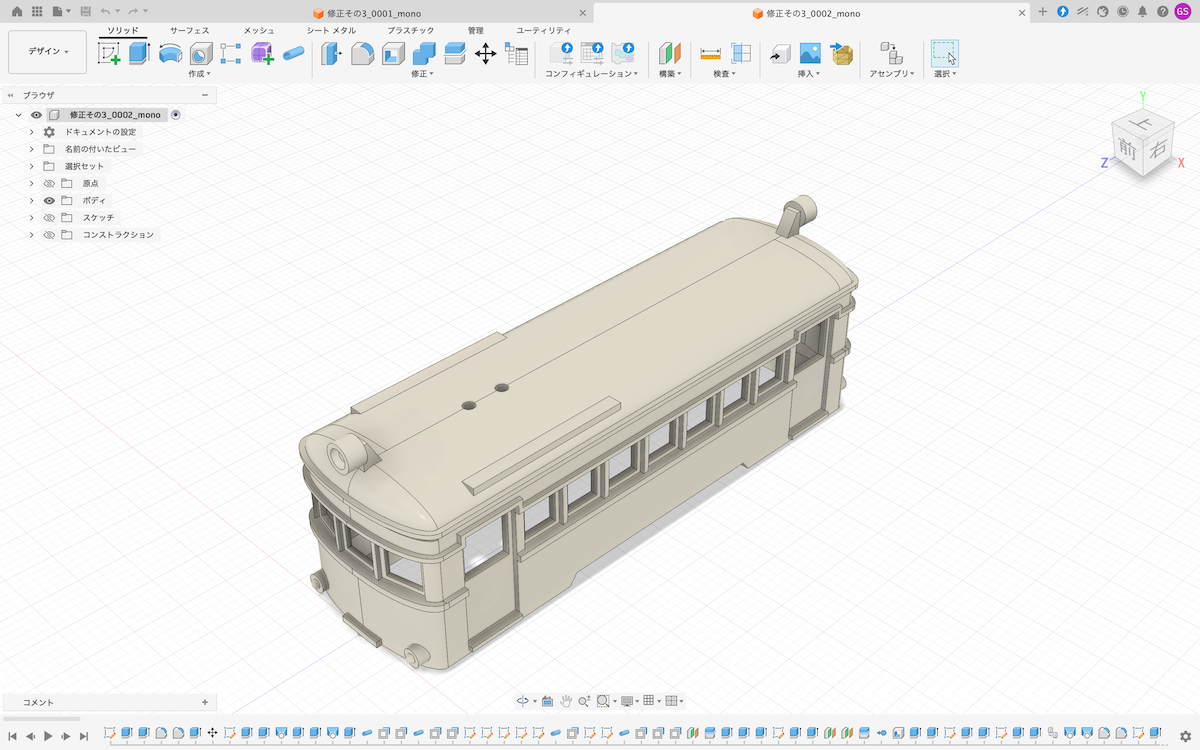Play the timeline

(x=47, y=736)
